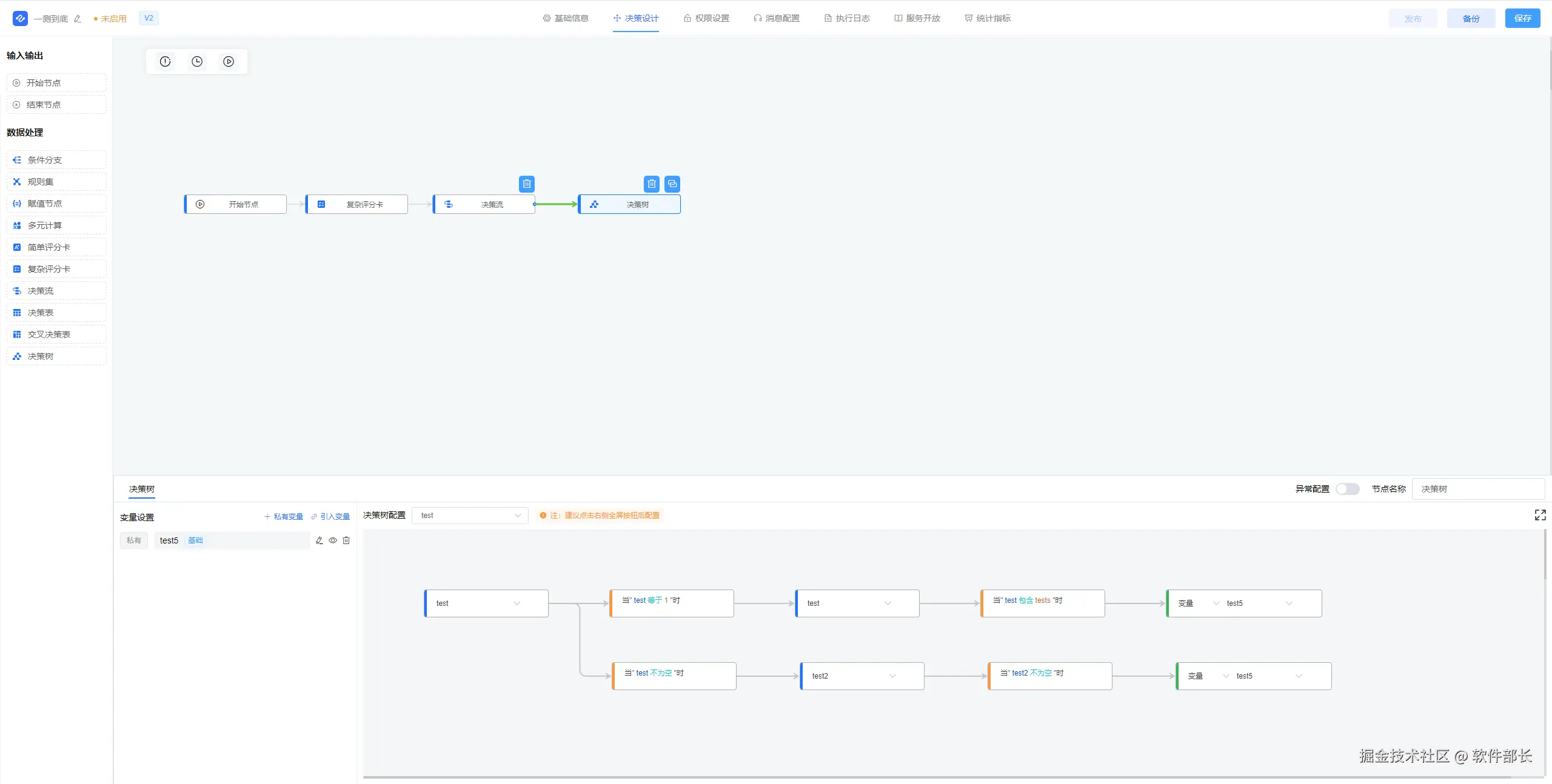
Task: Click the trash icon above 决策流 node
Action: [527, 184]
